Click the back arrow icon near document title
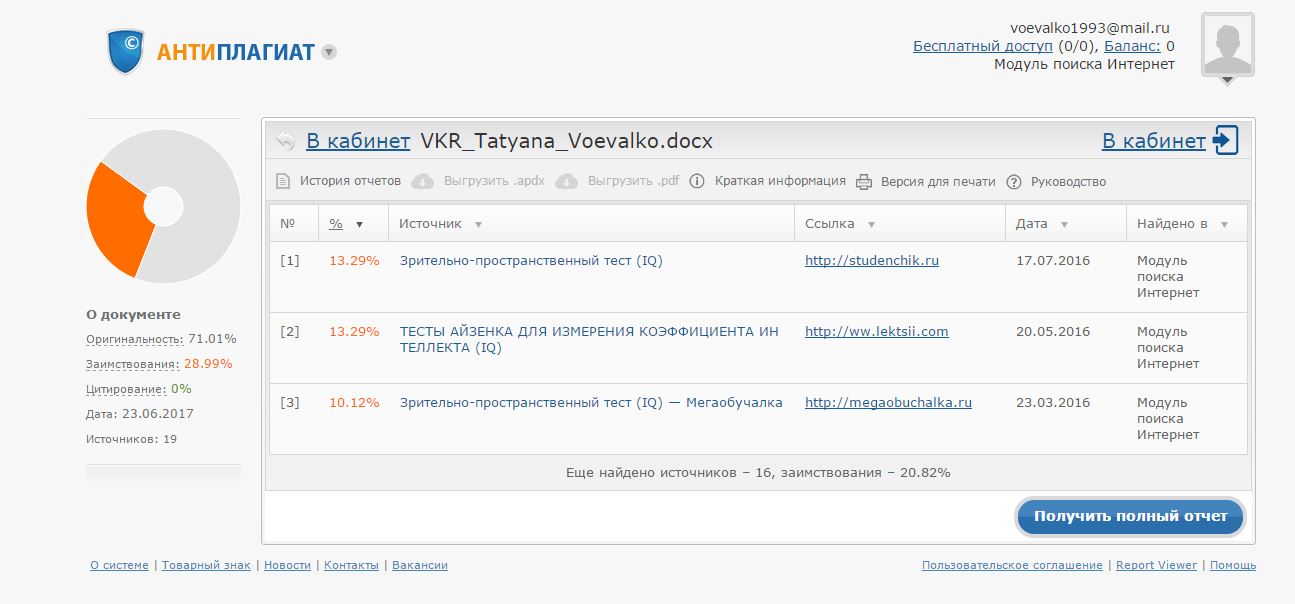 point(286,141)
